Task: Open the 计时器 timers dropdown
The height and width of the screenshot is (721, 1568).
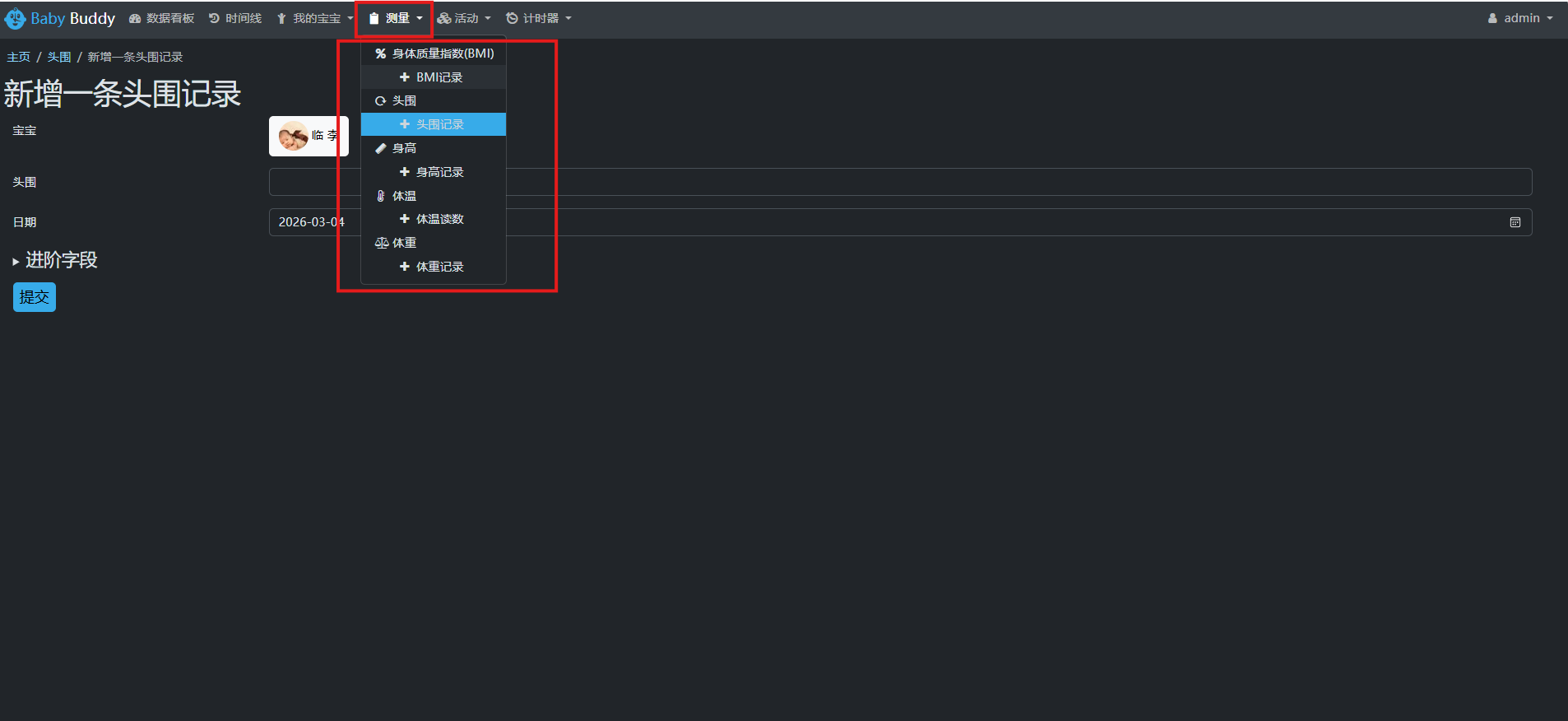Action: click(x=539, y=18)
